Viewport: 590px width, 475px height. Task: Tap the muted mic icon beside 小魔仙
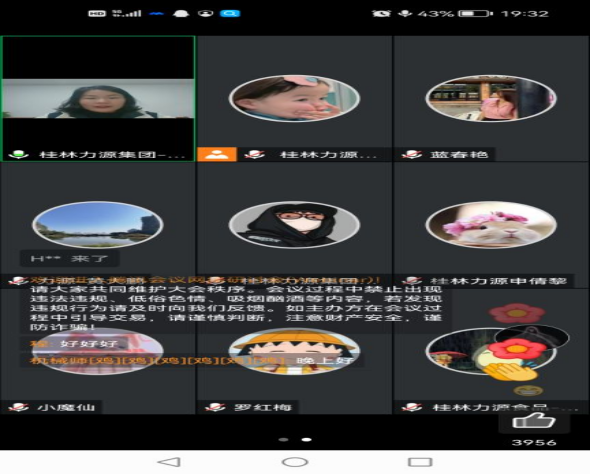click(x=18, y=407)
